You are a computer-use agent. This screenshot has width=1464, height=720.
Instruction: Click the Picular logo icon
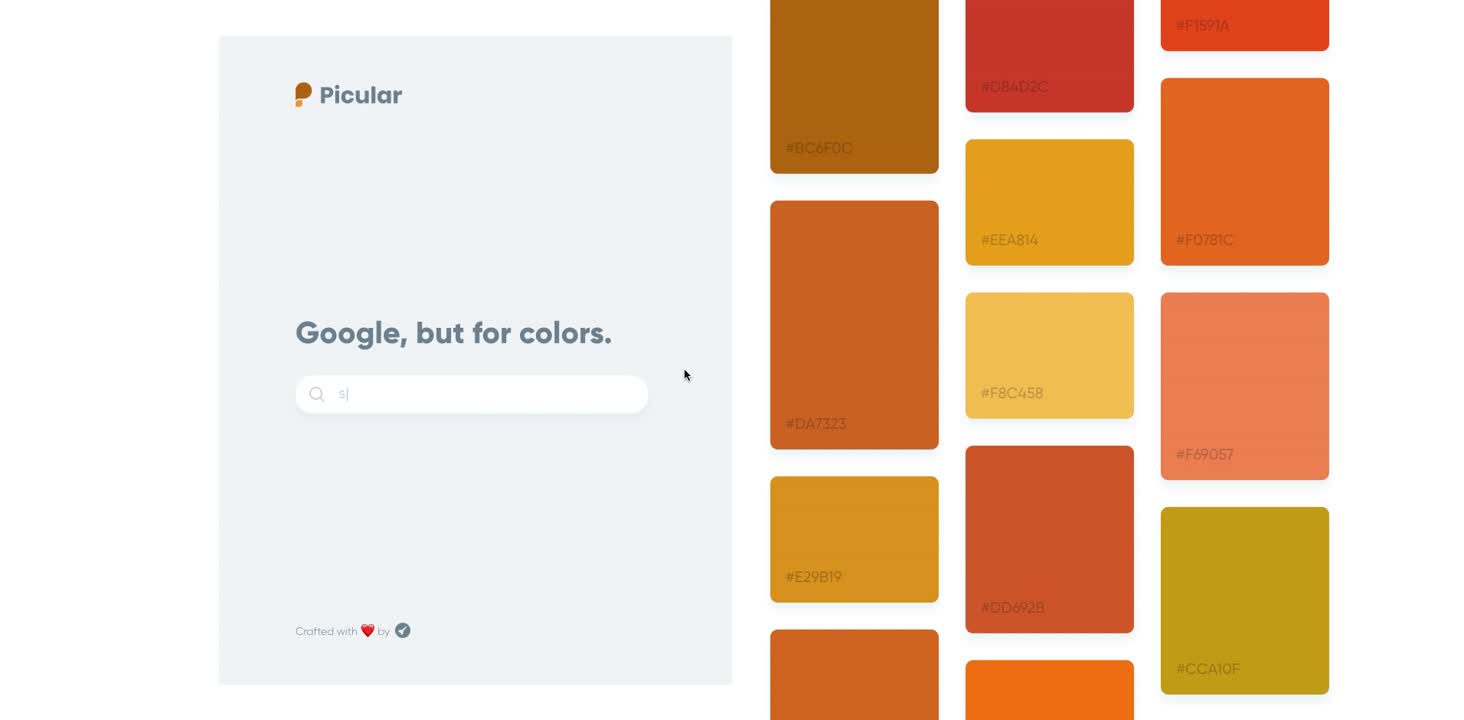click(303, 95)
